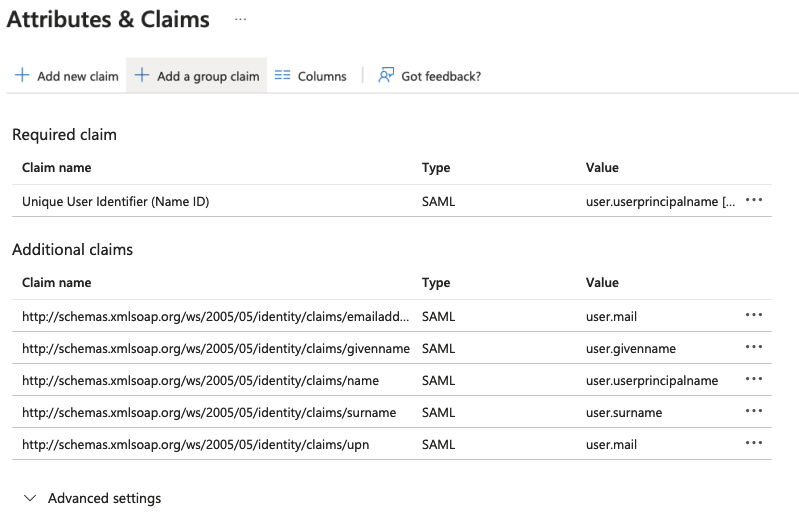The height and width of the screenshot is (523, 799).
Task: Click the plus icon for Add new claim
Action: [x=22, y=76]
